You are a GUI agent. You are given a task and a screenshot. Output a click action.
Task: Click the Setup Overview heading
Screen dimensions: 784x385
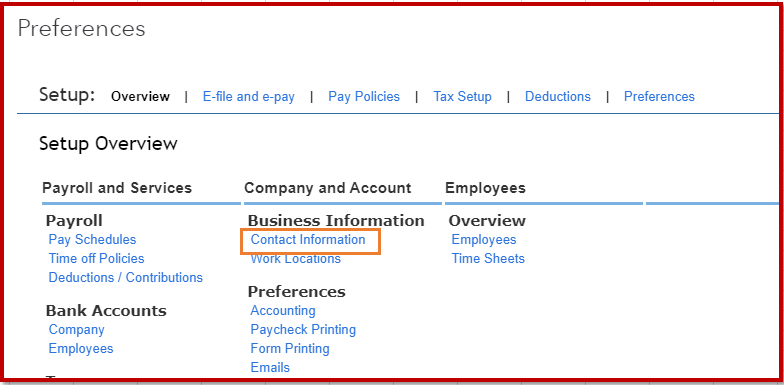click(108, 144)
